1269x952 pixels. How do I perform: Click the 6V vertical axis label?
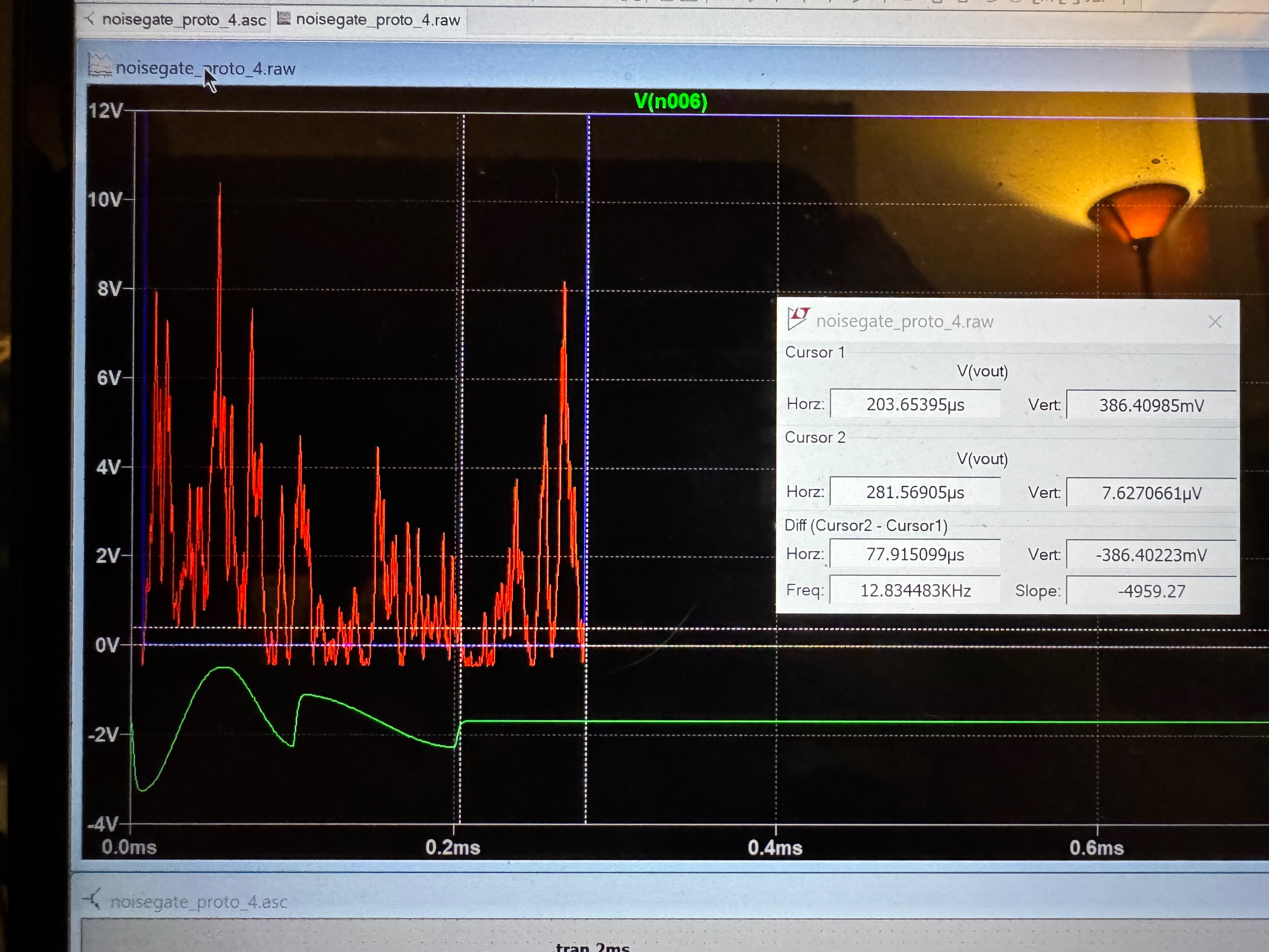coord(109,377)
